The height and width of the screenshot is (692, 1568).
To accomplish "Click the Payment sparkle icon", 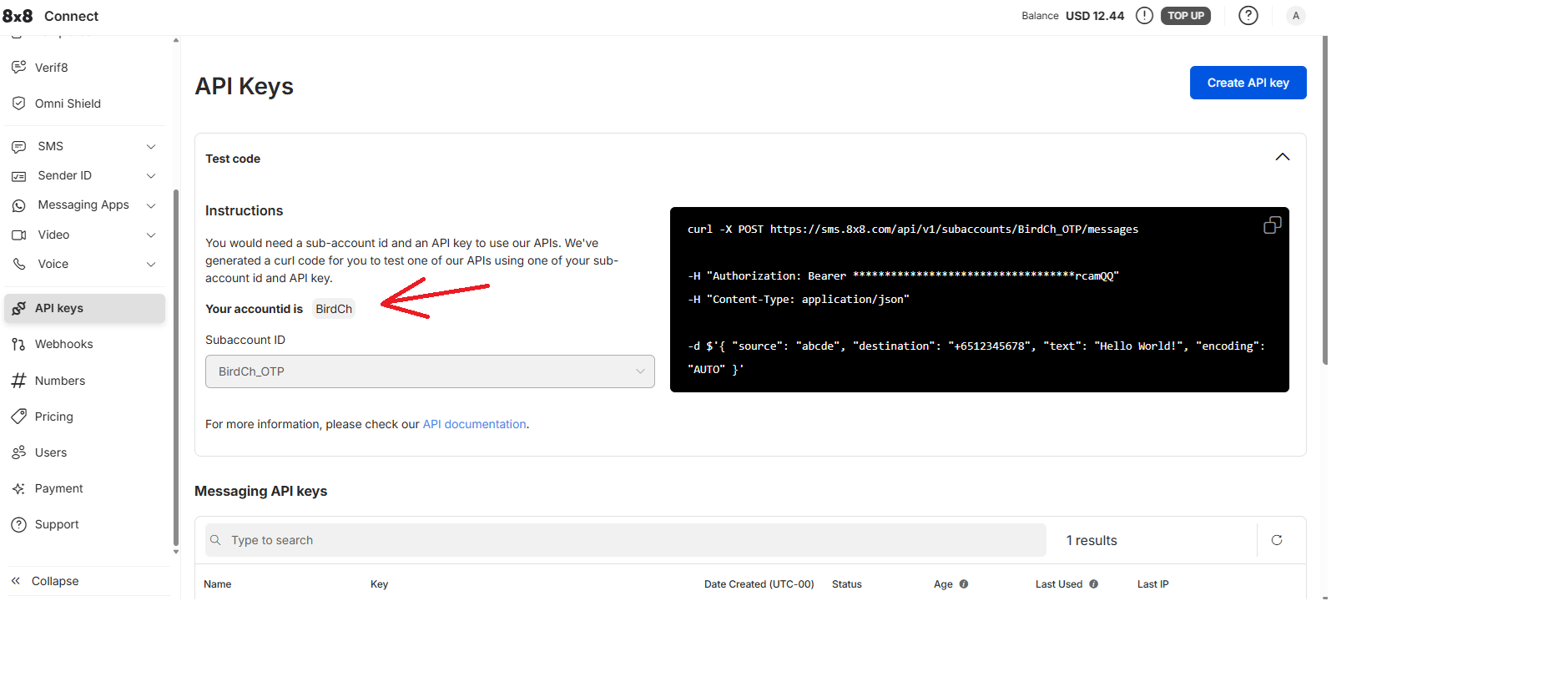I will (18, 488).
